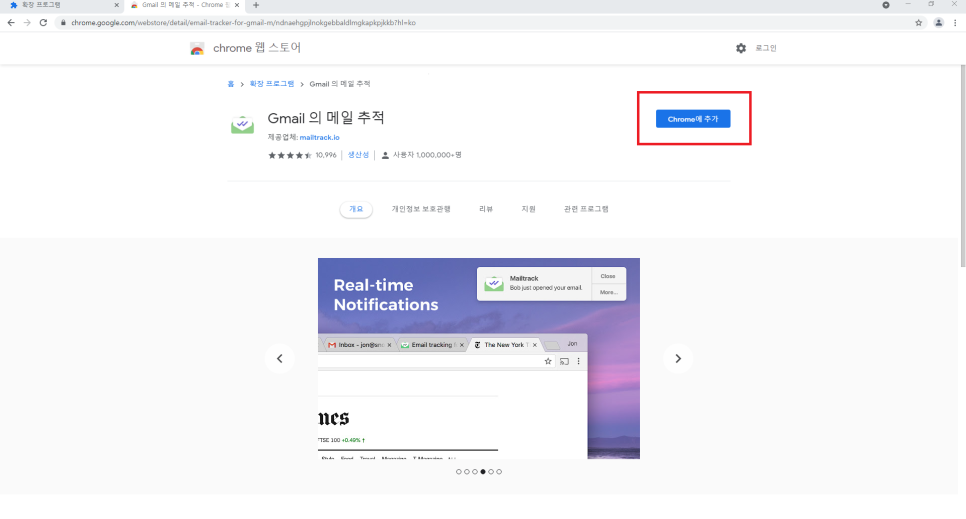966x519 pixels.
Task: Close the 확장 프로그램 browser tab
Action: [116, 5]
